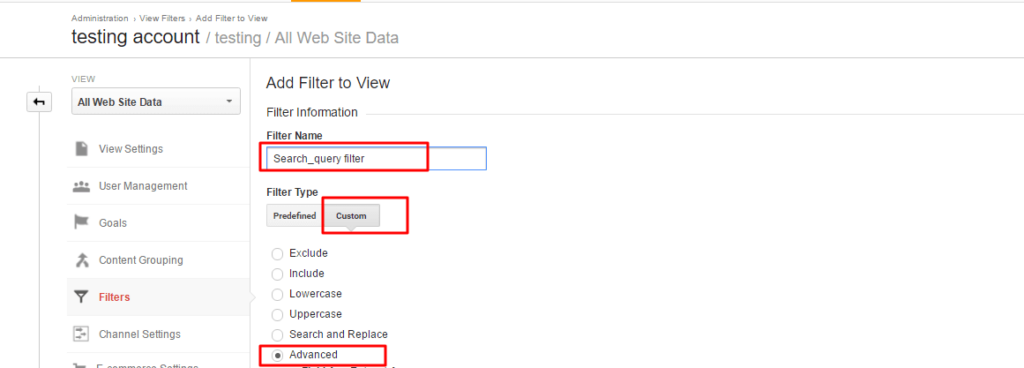Image resolution: width=1024 pixels, height=368 pixels.
Task: Select the Exclude radio option
Action: pos(278,253)
